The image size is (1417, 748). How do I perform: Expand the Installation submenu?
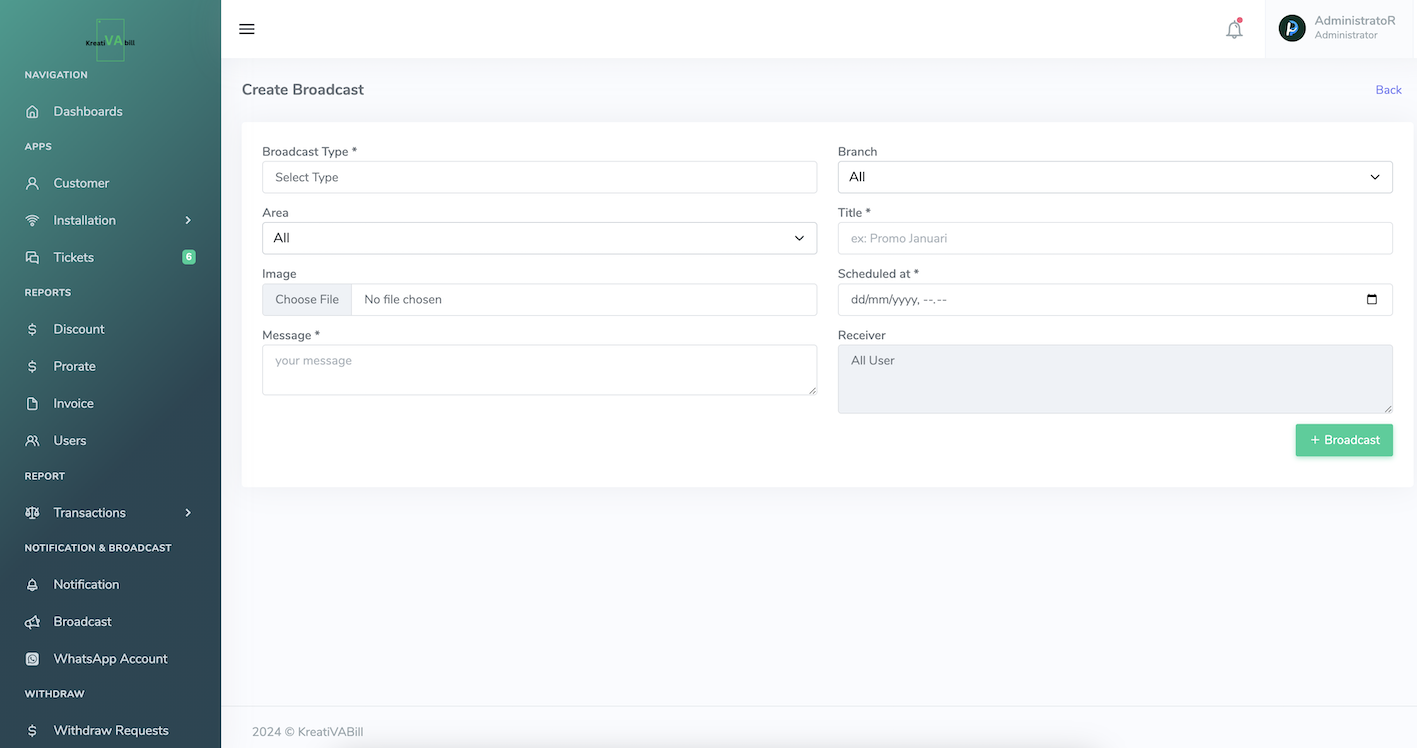187,220
